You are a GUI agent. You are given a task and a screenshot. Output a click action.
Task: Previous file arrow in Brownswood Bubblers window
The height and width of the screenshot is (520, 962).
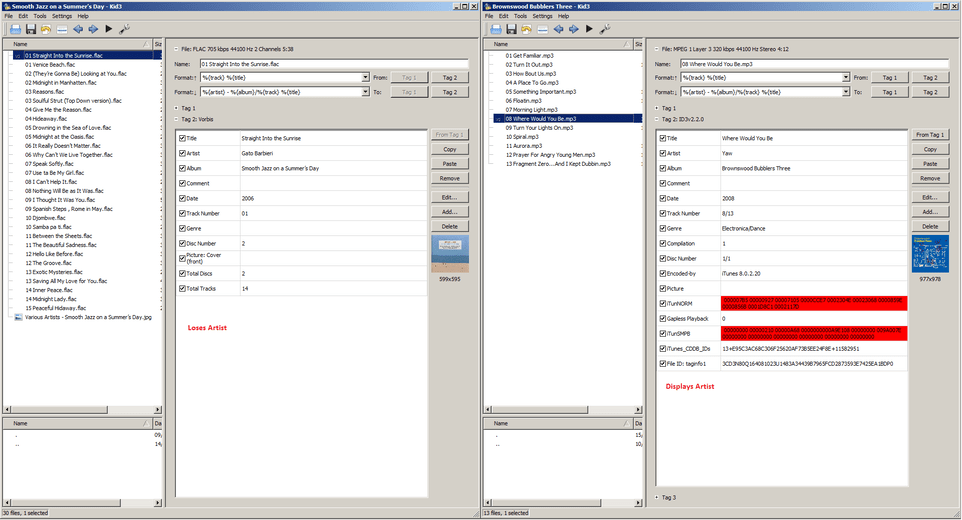click(558, 29)
